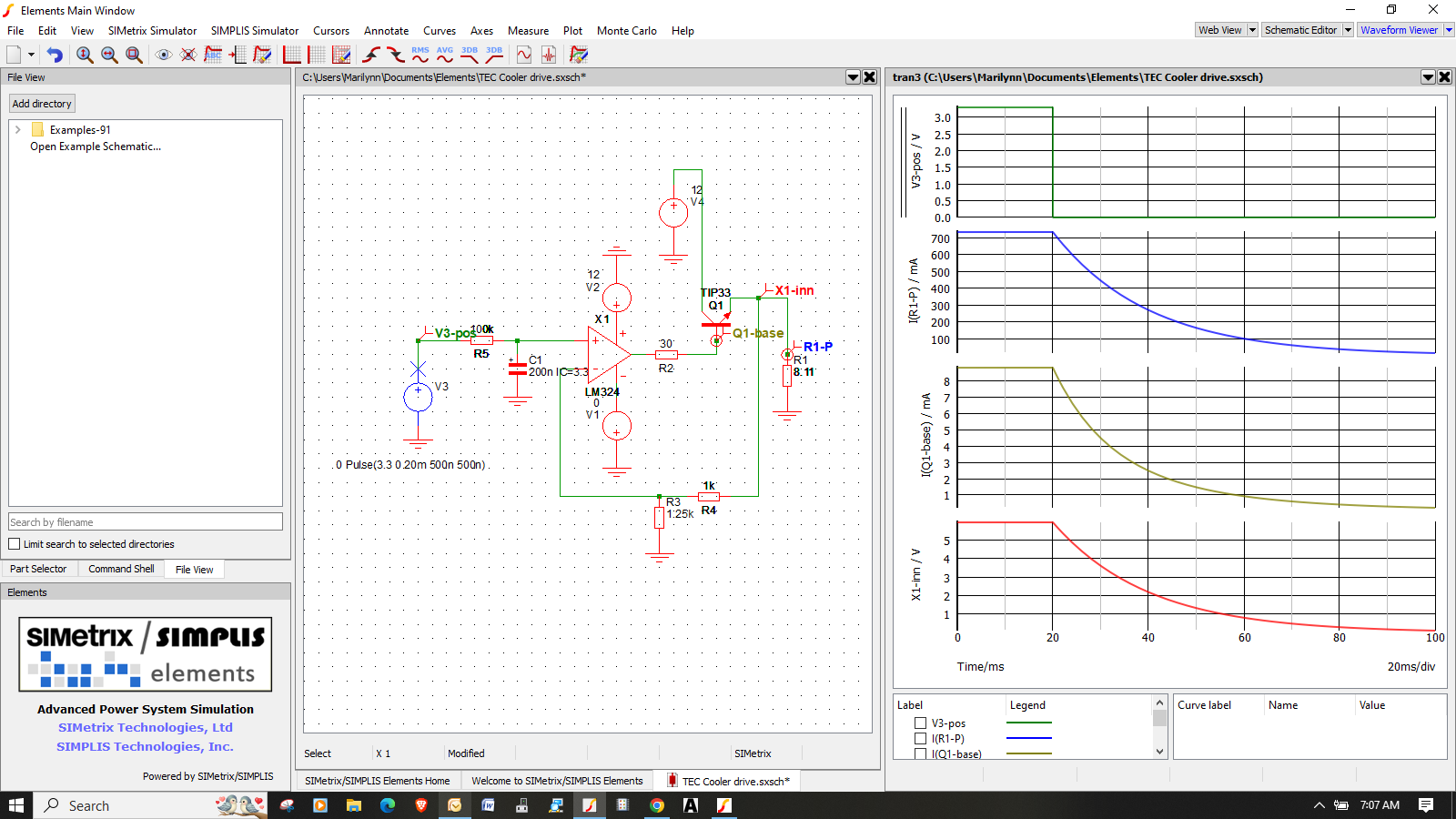
Task: Switch to the Part Selector tab
Action: (x=38, y=569)
